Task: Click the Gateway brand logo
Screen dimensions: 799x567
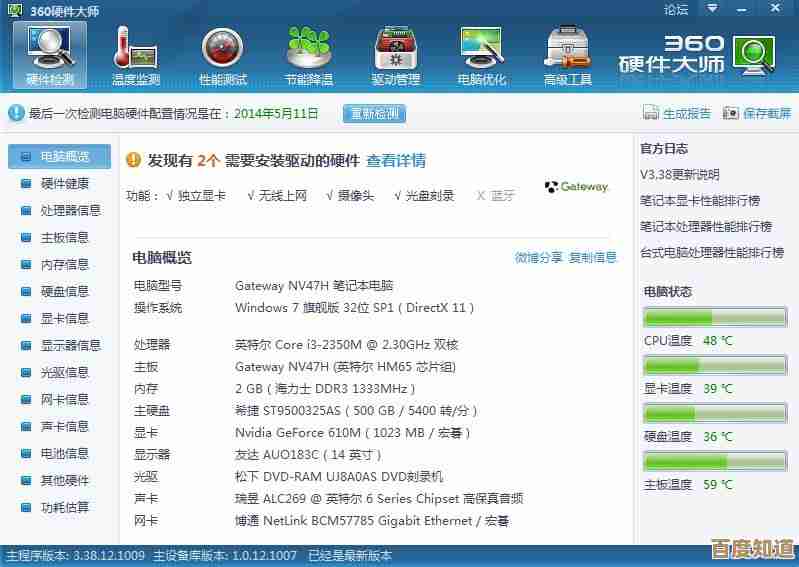Action: pyautogui.click(x=576, y=187)
